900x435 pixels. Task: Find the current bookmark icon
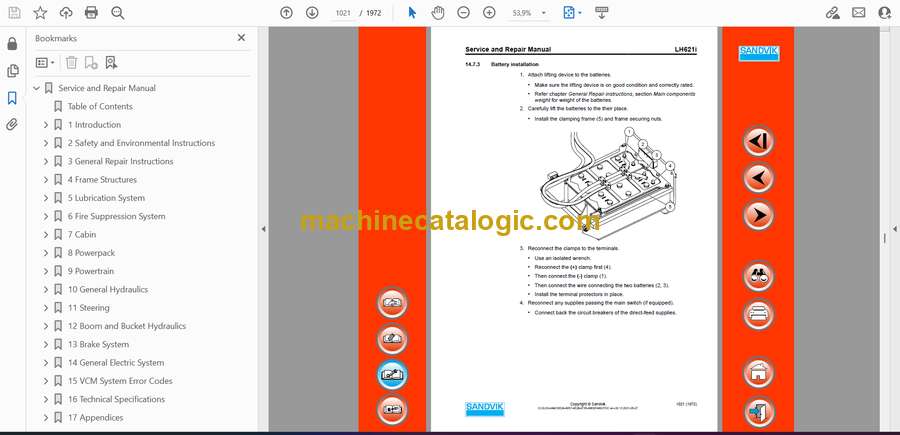click(111, 63)
